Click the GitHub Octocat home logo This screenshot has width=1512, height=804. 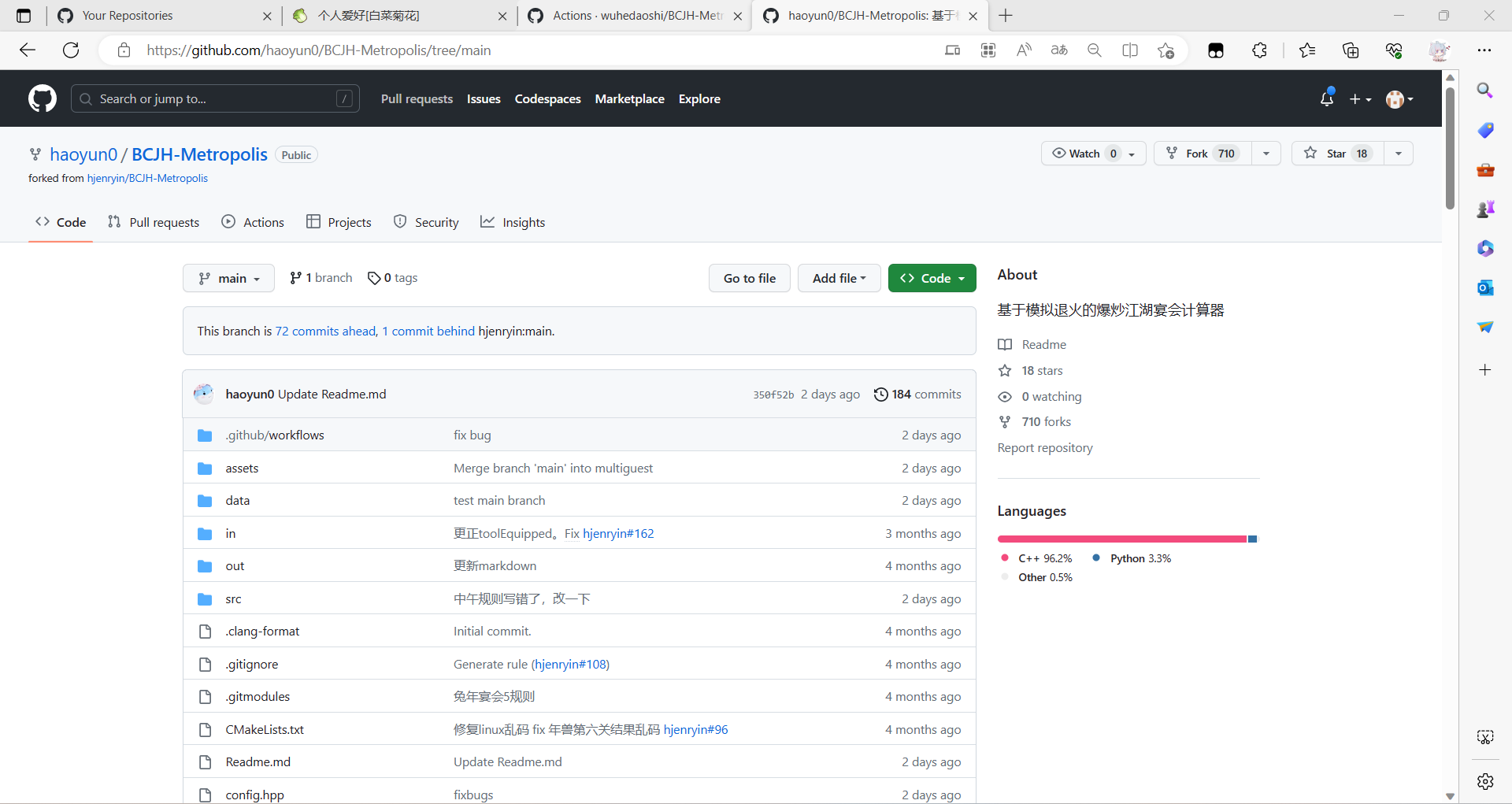click(43, 98)
